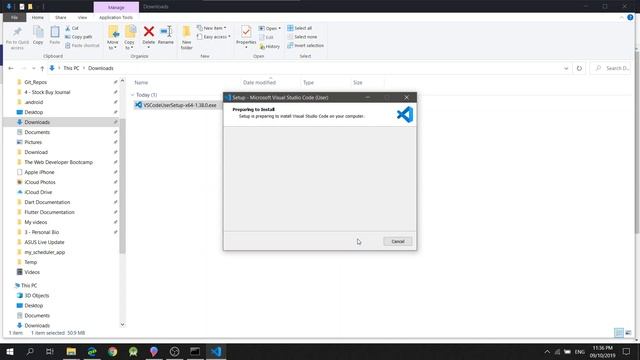
Task: Switch to the Home ribbon tab
Action: coord(38,18)
